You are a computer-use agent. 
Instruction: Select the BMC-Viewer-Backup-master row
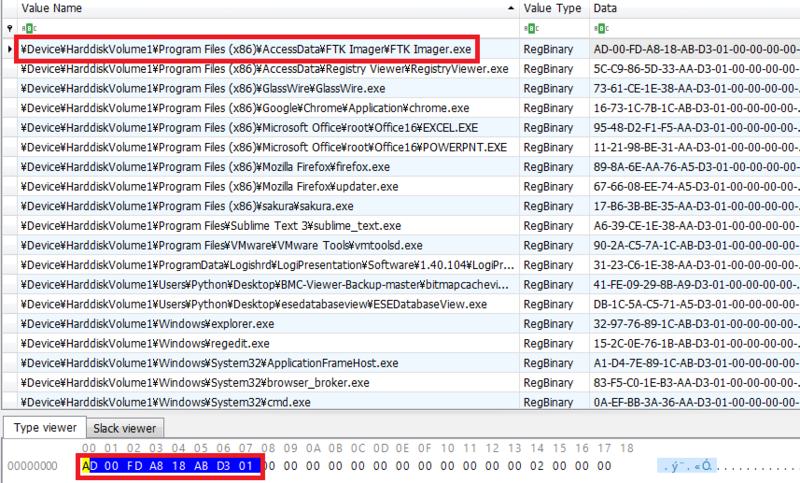401,285
